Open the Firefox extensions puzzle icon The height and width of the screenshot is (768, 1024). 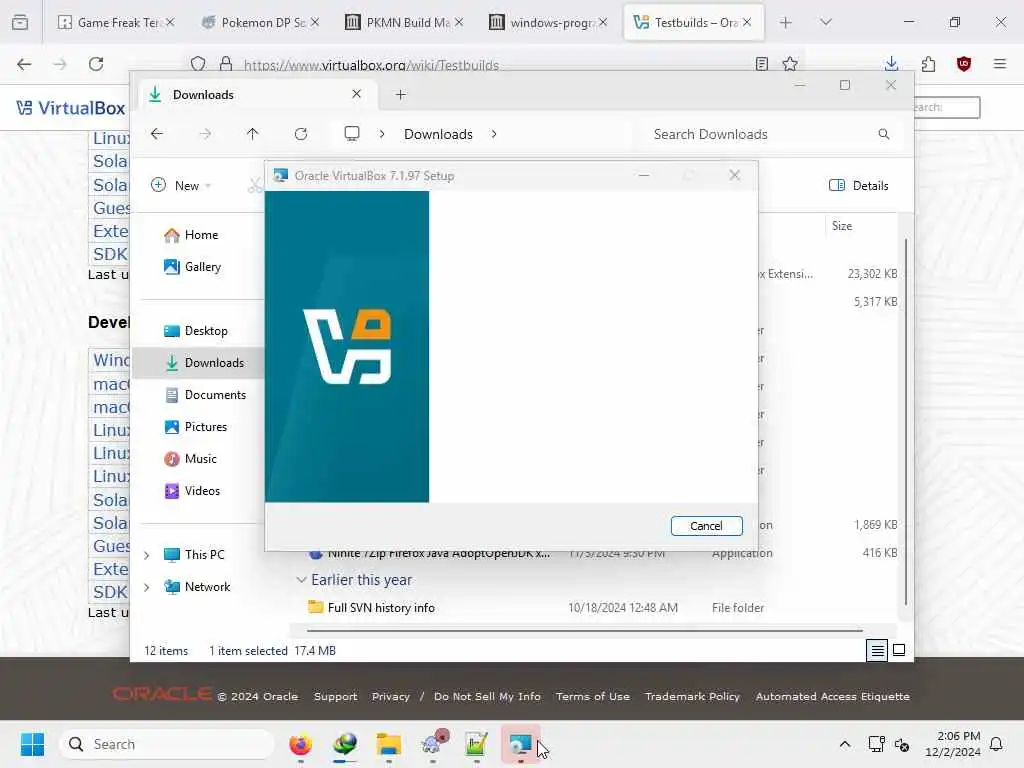pos(928,64)
